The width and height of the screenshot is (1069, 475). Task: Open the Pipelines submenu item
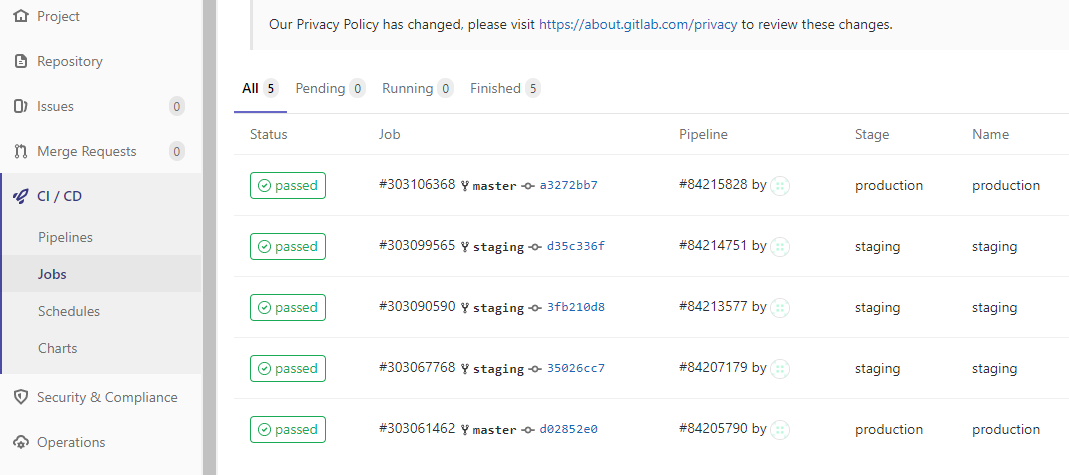click(65, 237)
